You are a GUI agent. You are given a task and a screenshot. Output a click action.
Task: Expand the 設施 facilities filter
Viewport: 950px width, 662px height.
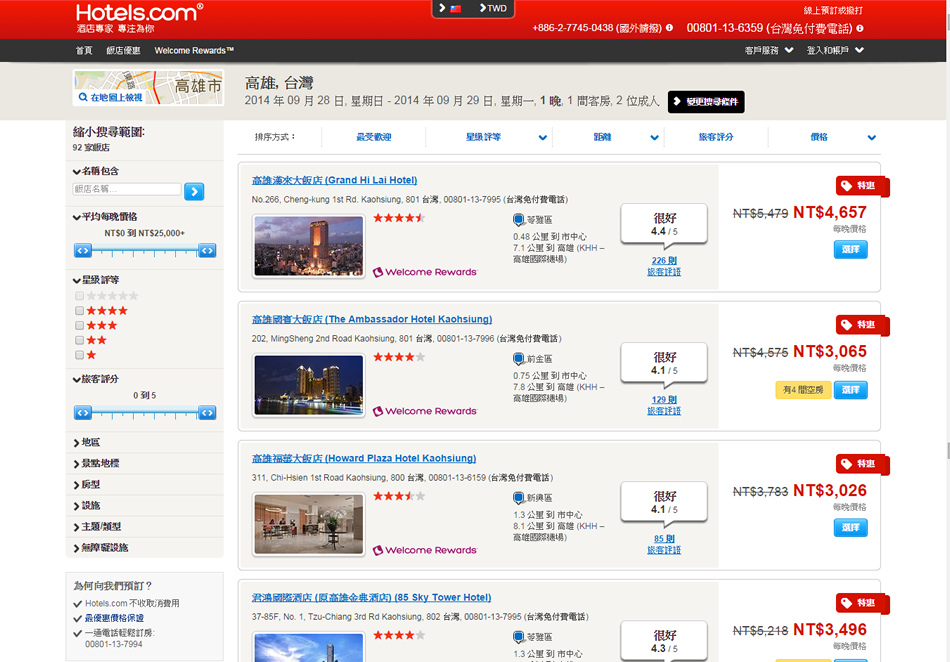tap(87, 505)
